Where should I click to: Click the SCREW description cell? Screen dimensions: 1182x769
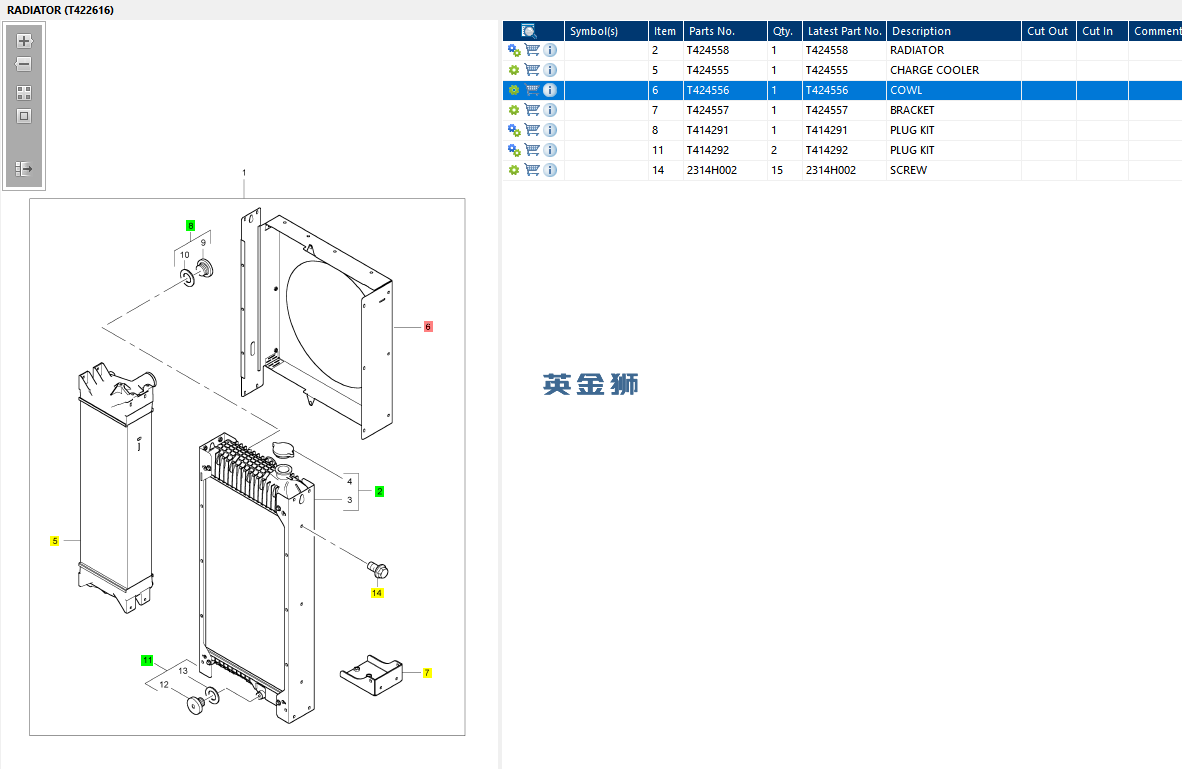(x=954, y=170)
